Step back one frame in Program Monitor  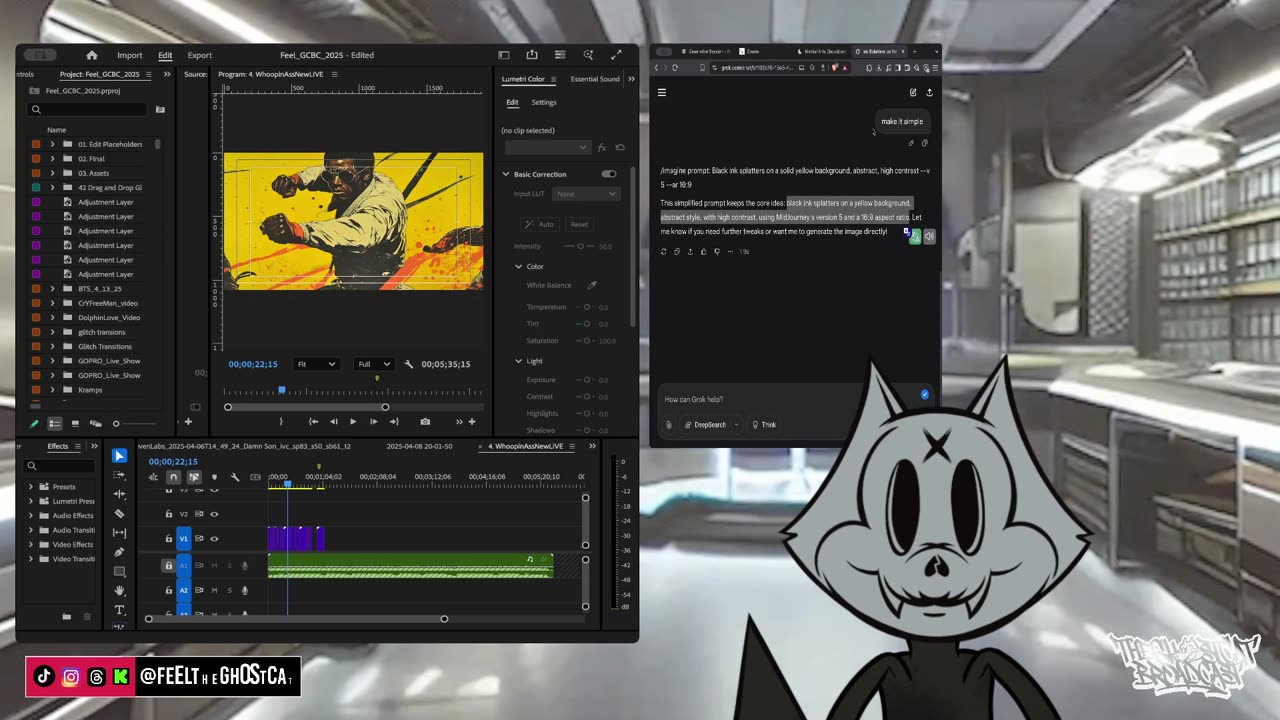pyautogui.click(x=334, y=422)
